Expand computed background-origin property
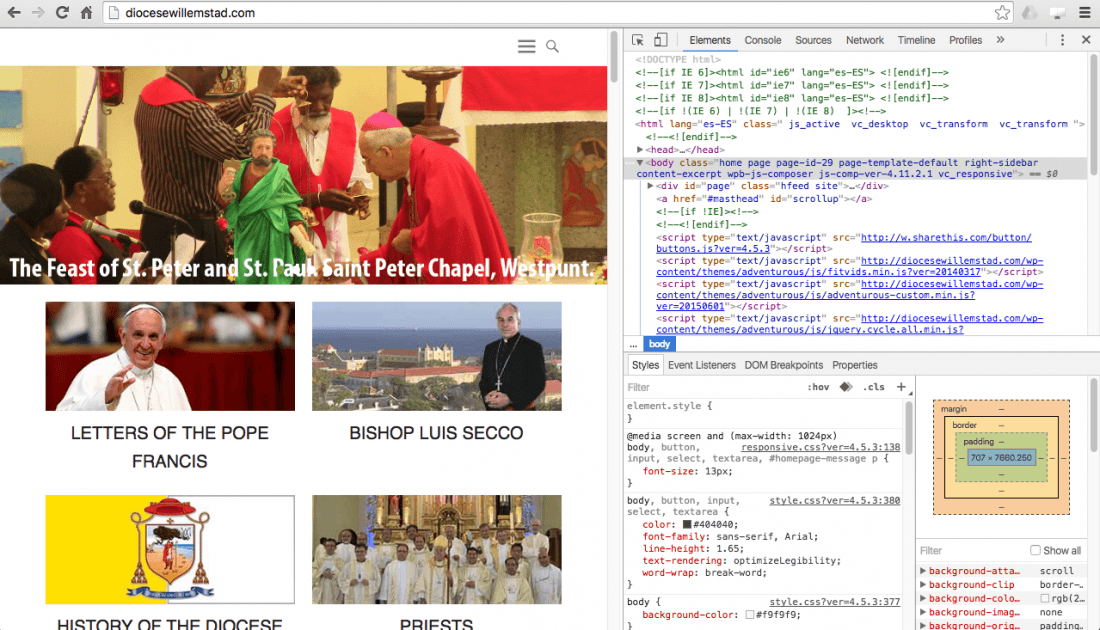 pyautogui.click(x=923, y=625)
